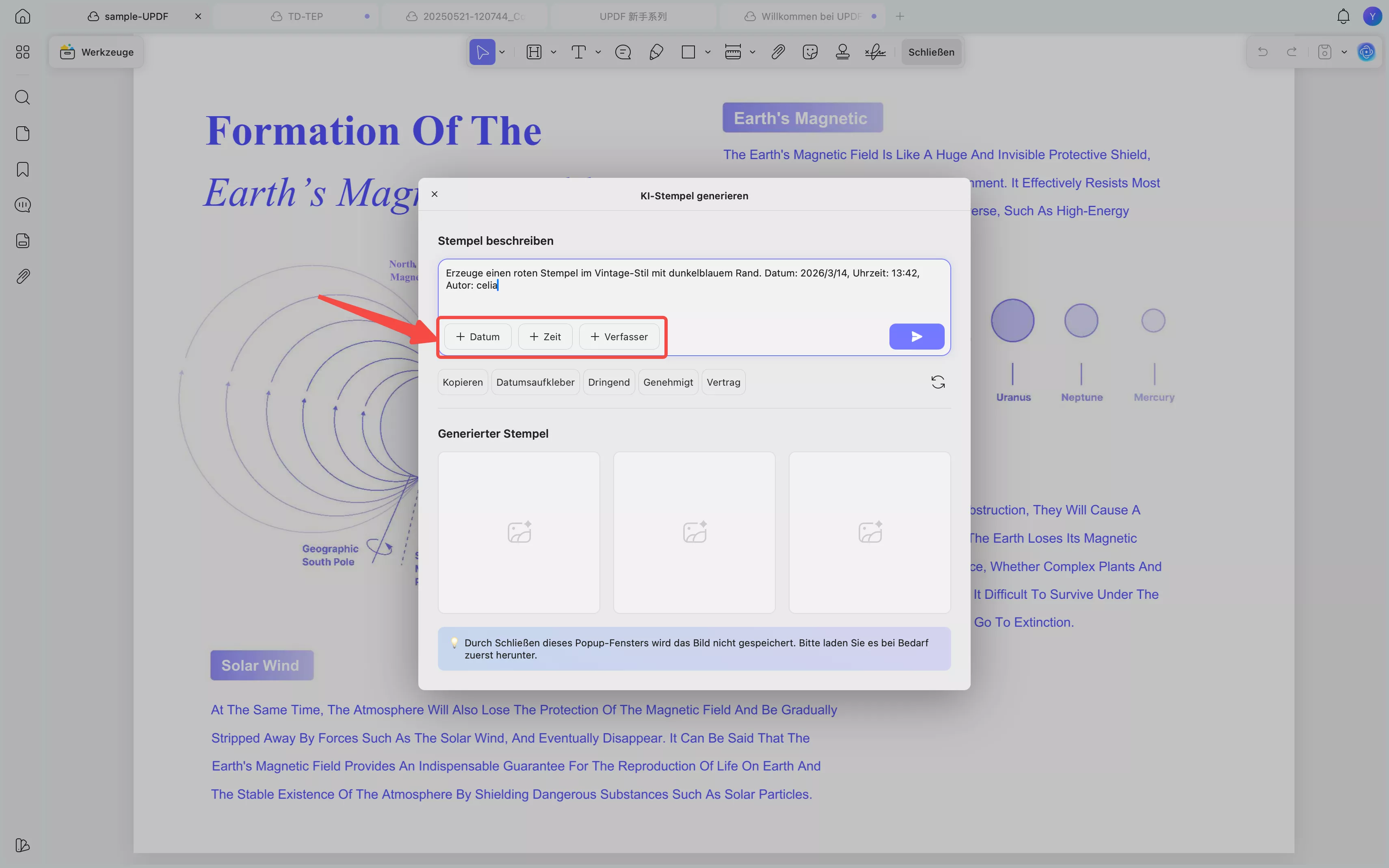Screen dimensions: 1389x868
Task: Open the notifications bell icon
Action: point(1343,17)
